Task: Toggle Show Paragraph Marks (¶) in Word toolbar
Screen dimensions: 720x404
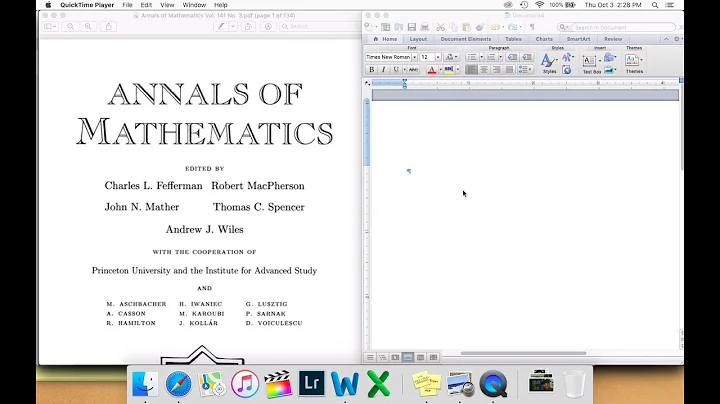Action: (x=532, y=27)
